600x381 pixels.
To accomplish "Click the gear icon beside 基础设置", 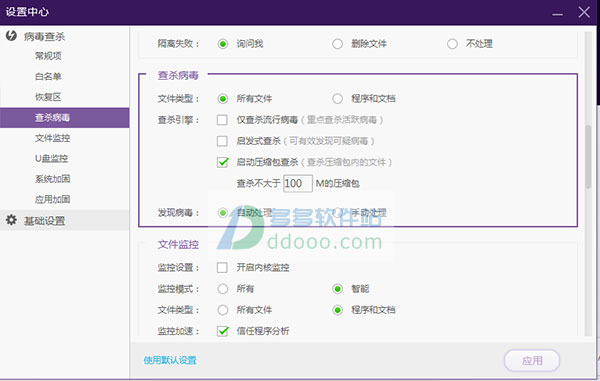I will pos(11,220).
